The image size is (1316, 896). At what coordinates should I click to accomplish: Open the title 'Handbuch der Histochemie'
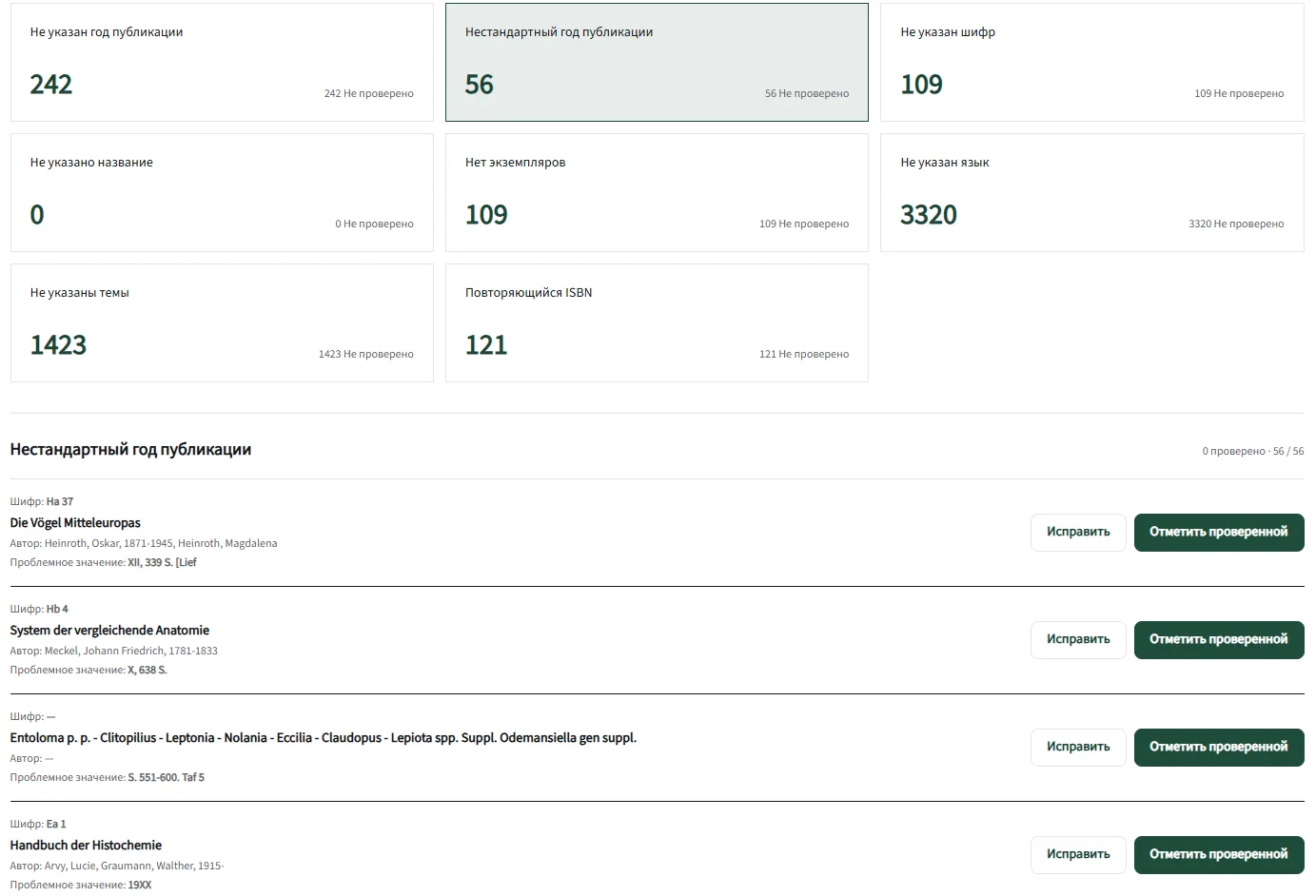(86, 846)
